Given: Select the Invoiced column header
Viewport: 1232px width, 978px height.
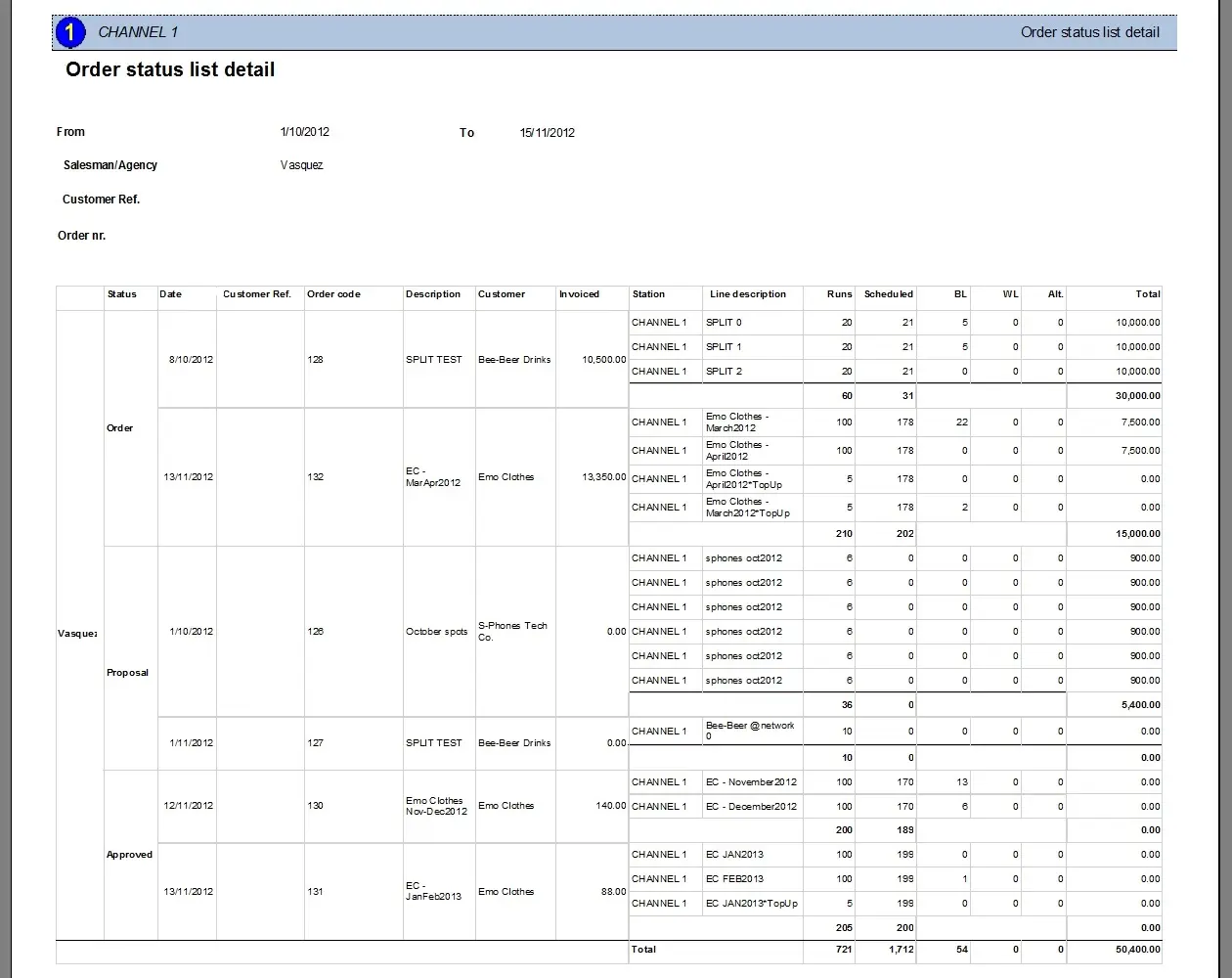Looking at the screenshot, I should tap(579, 294).
